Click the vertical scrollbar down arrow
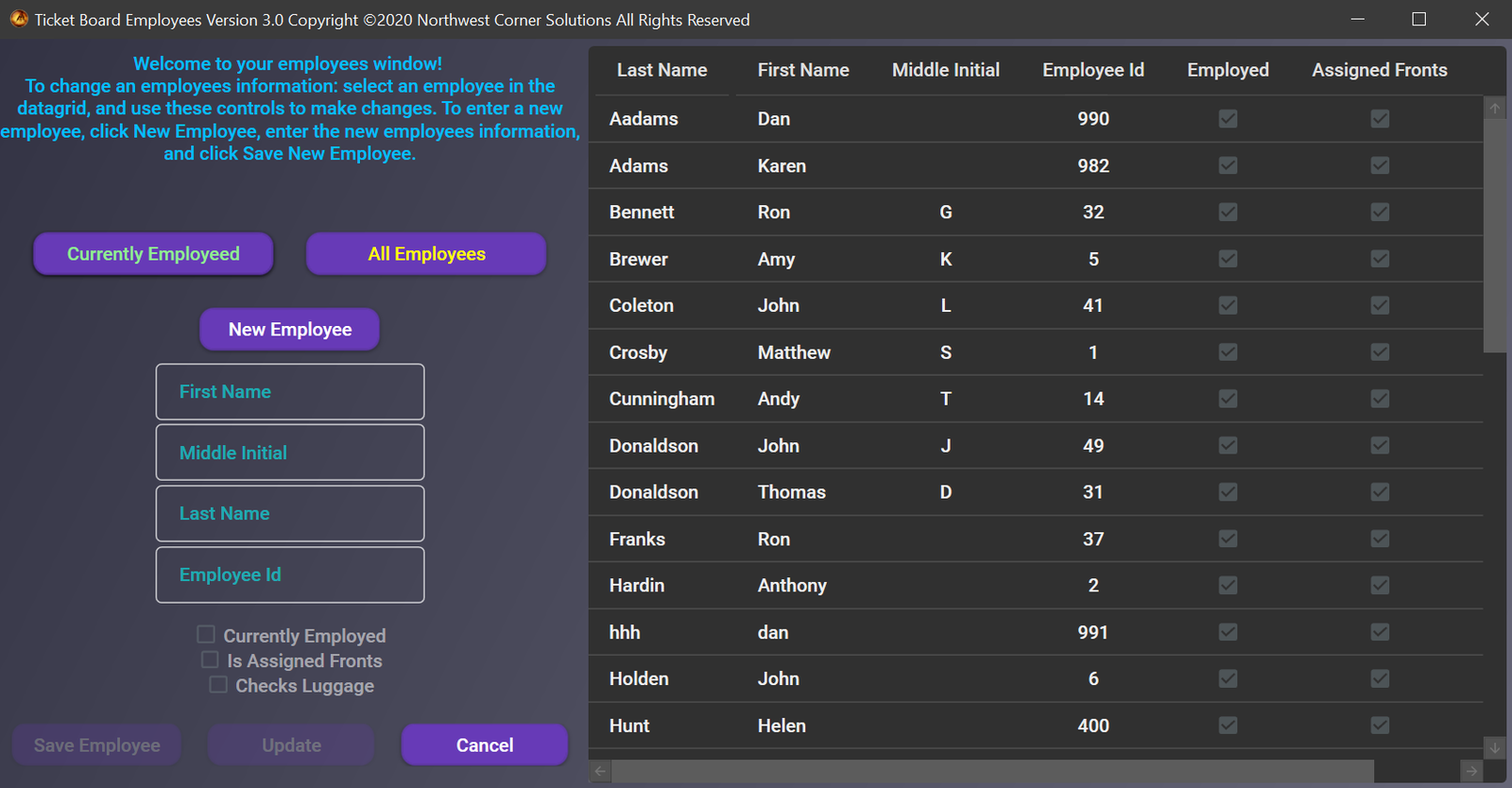The width and height of the screenshot is (1512, 788). (1495, 747)
